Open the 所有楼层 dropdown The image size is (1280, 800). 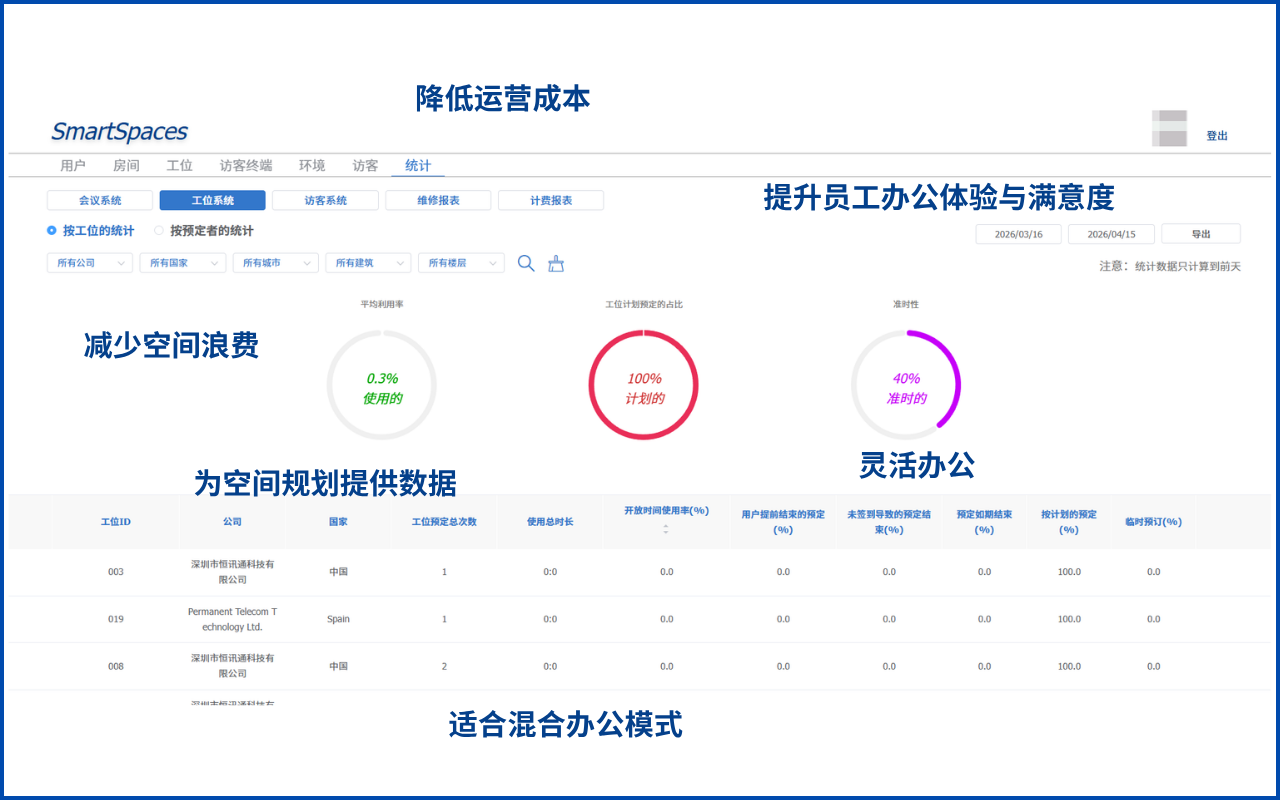tap(461, 263)
